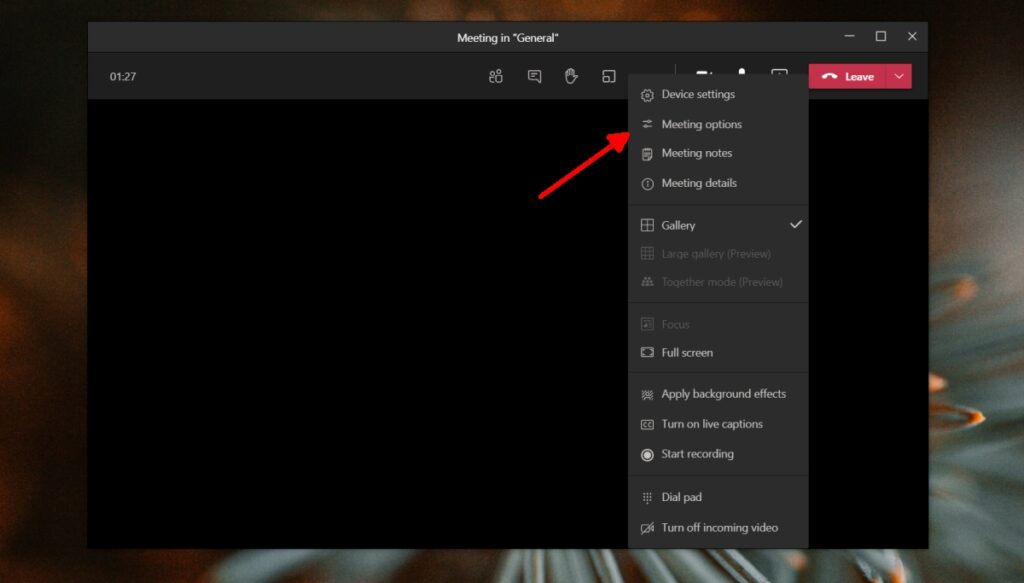Expand the Leave button dropdown
Image resolution: width=1024 pixels, height=583 pixels.
point(898,76)
